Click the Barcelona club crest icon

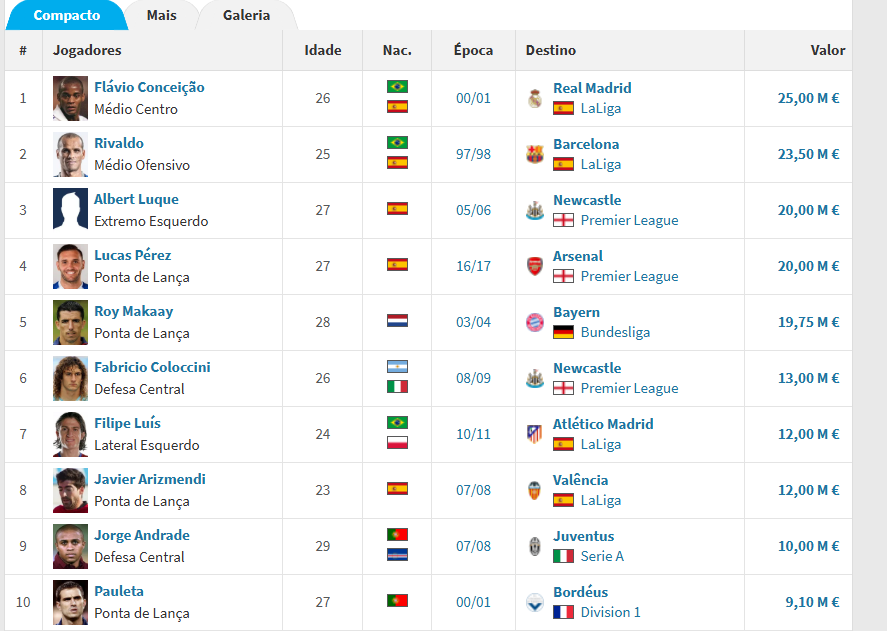point(535,154)
